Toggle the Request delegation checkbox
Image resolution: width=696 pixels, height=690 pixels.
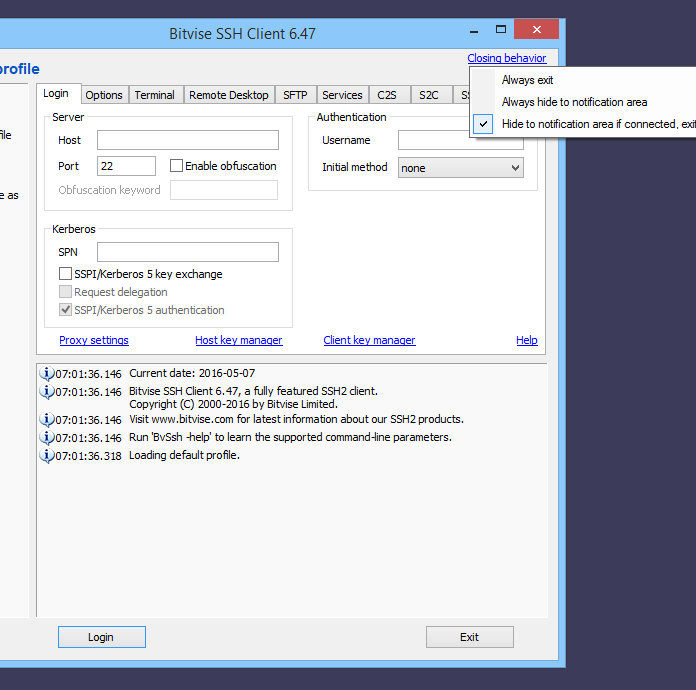pyautogui.click(x=65, y=292)
